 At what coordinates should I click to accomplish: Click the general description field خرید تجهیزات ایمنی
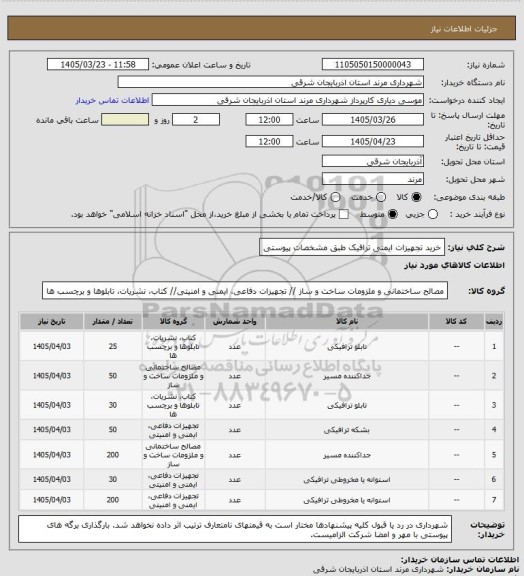click(x=352, y=247)
